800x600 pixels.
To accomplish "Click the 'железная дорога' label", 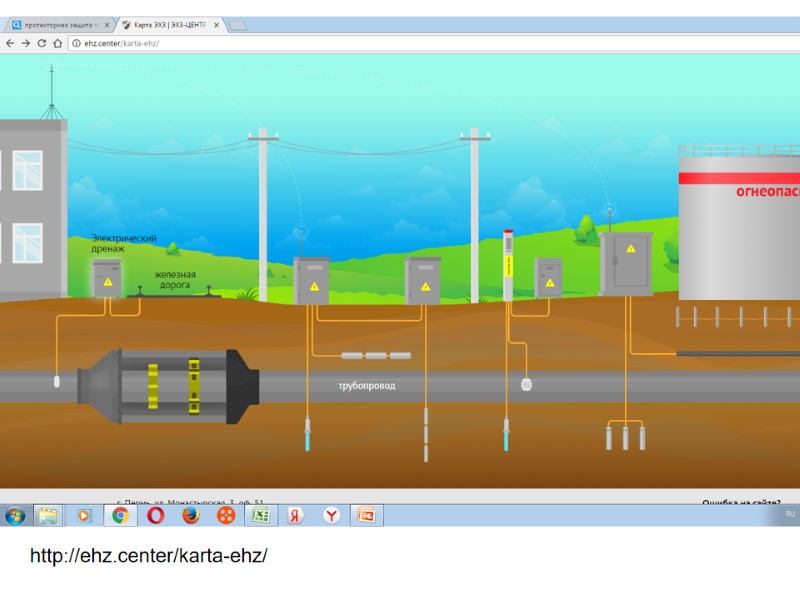I will tap(174, 280).
